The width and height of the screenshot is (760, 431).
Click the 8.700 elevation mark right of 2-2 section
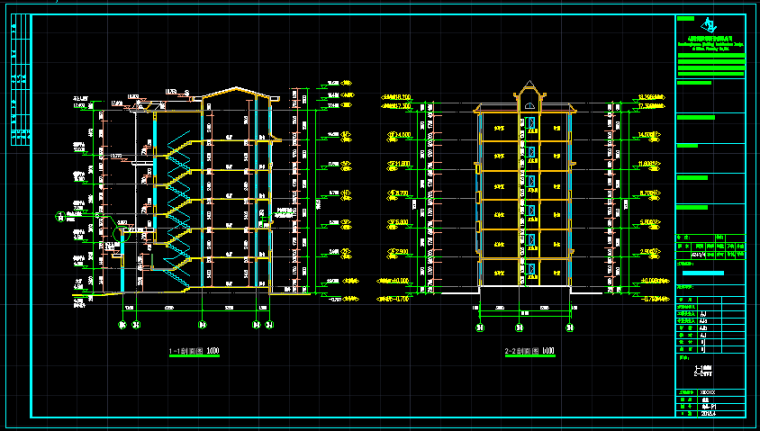click(x=651, y=193)
